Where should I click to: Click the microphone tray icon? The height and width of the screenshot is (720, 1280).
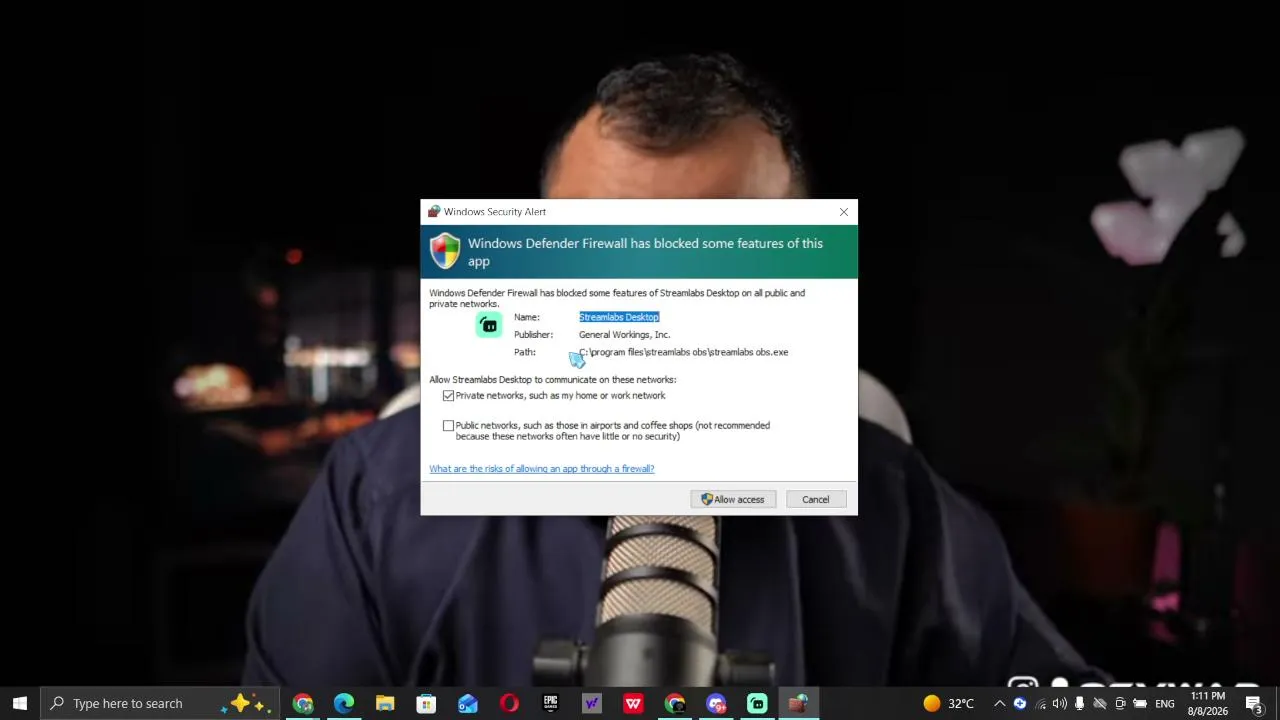1079,703
